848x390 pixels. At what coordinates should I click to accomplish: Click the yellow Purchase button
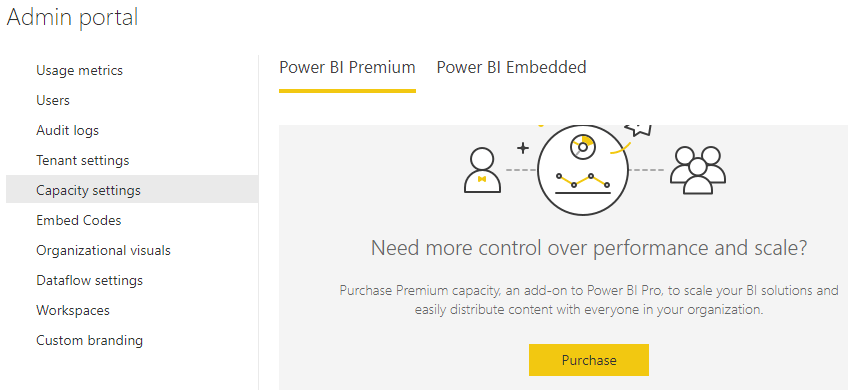(x=589, y=360)
